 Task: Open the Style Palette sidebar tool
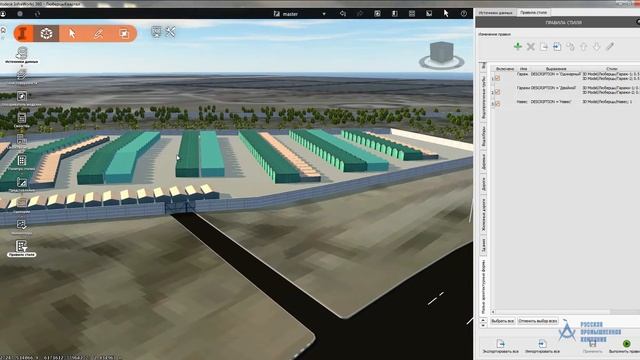click(x=22, y=162)
